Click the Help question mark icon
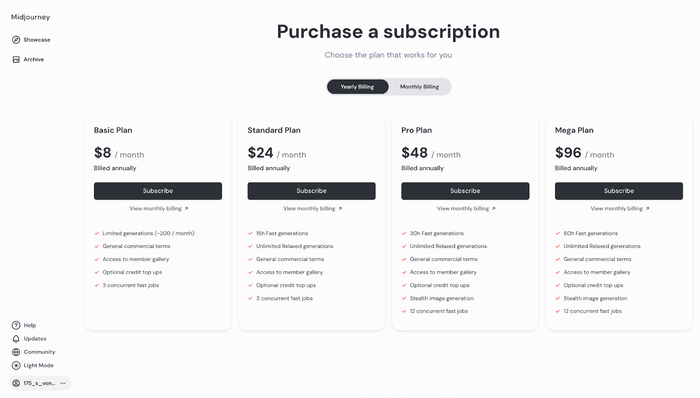 tap(16, 325)
